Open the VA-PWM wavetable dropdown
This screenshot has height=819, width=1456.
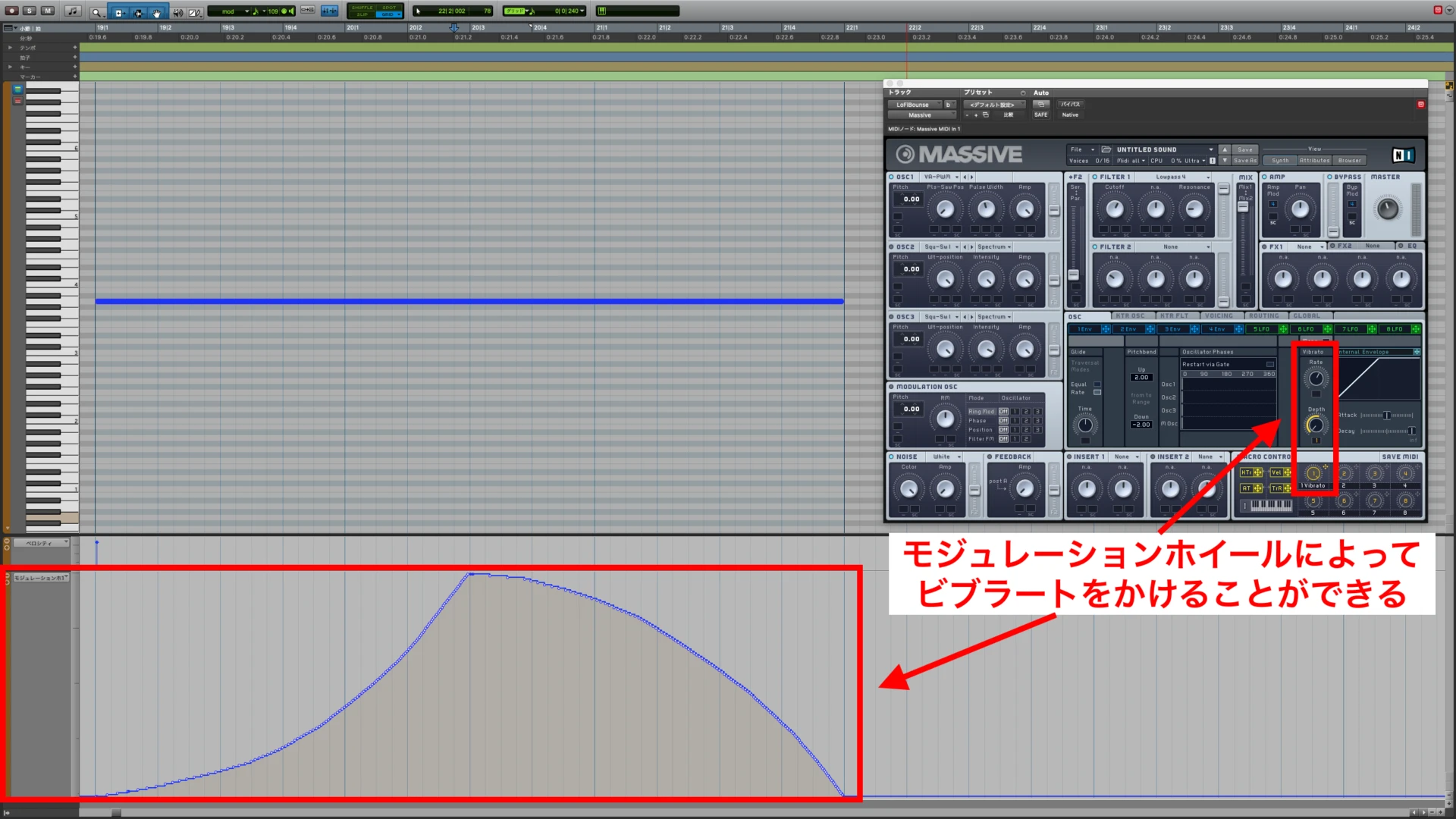940,177
